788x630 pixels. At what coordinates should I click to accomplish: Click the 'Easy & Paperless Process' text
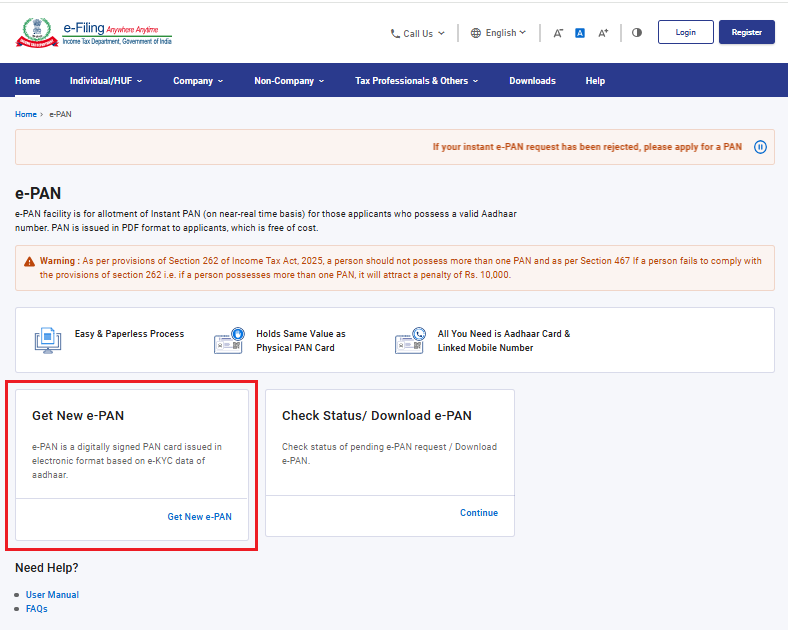tap(130, 334)
